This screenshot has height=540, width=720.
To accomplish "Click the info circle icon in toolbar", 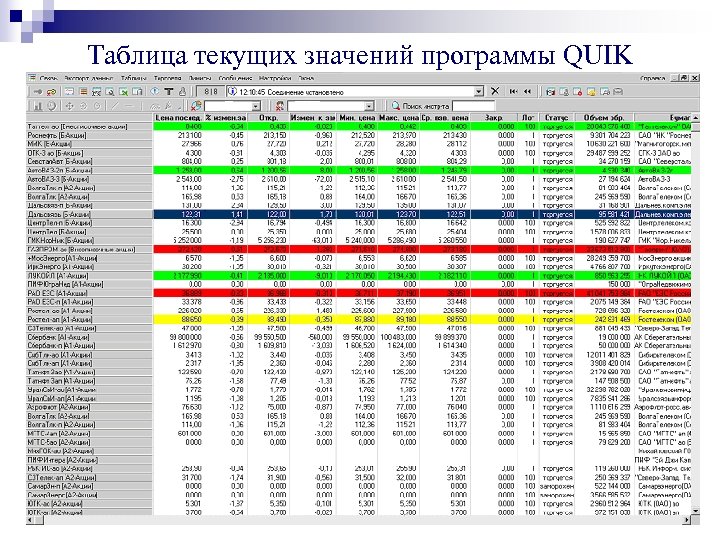I will coord(155,92).
